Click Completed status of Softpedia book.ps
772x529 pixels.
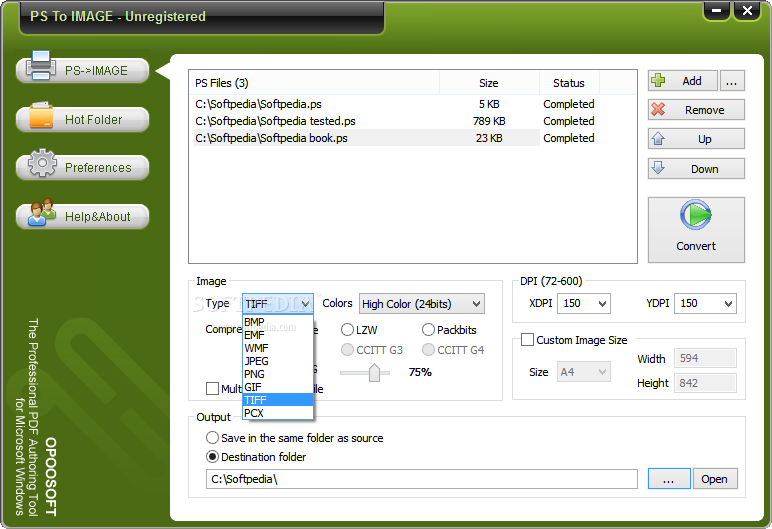coord(569,138)
